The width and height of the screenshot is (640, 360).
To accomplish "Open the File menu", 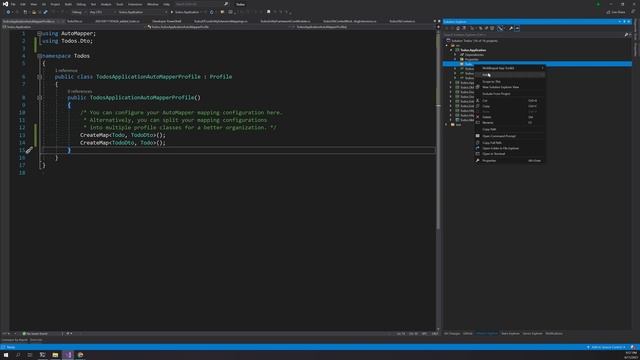I will point(13,4).
